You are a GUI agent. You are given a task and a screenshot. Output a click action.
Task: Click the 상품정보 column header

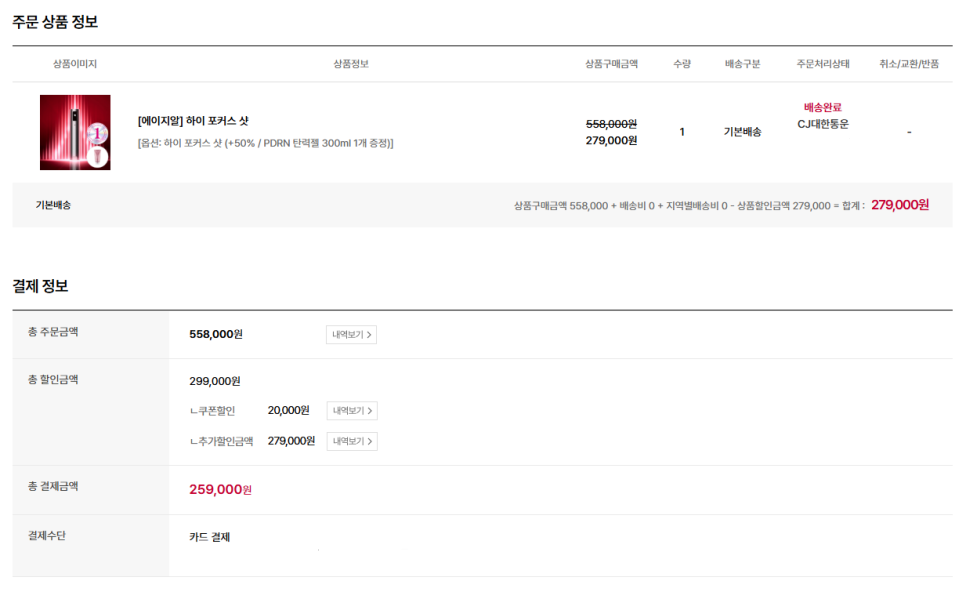351,63
